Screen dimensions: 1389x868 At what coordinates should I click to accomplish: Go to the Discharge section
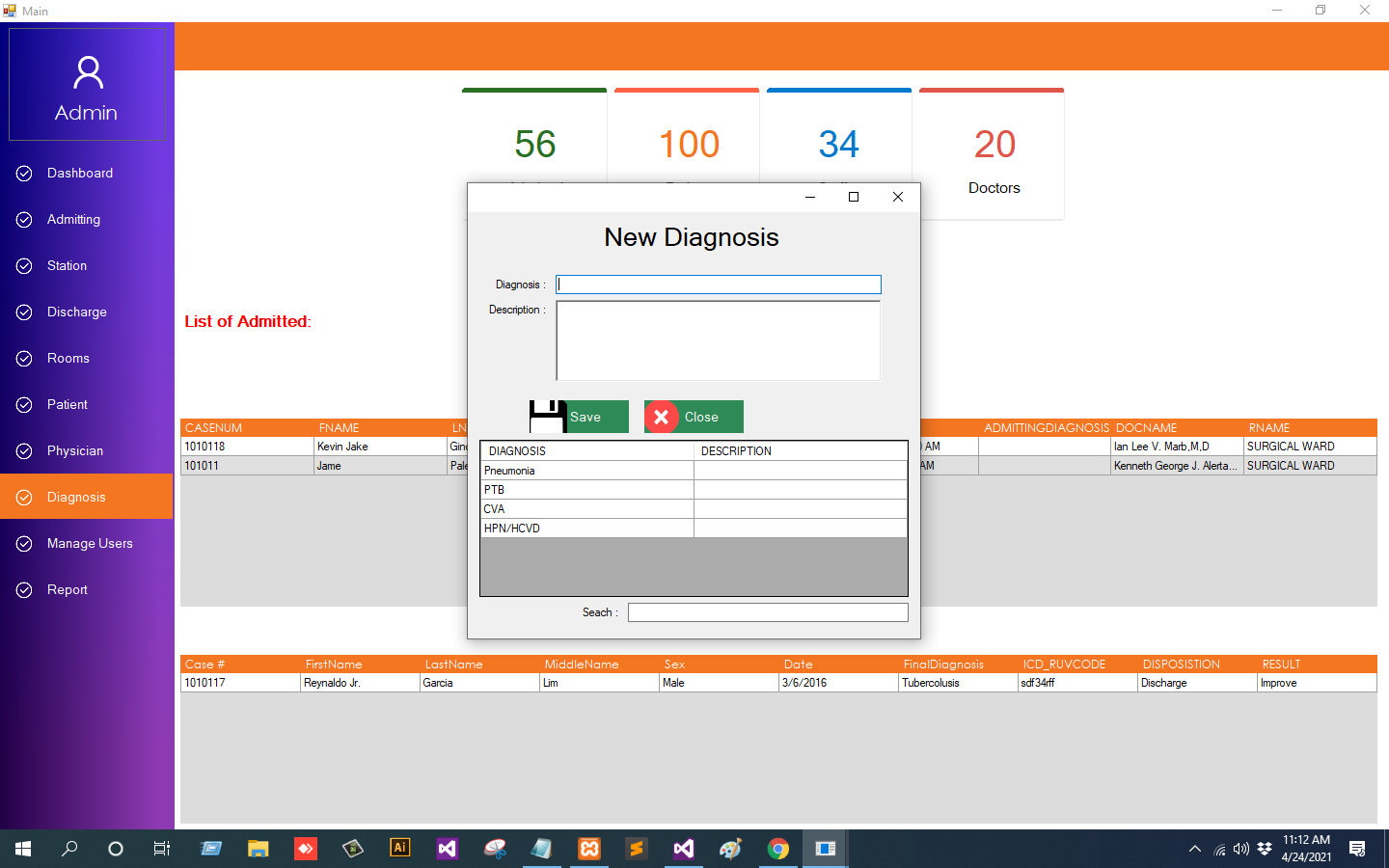[x=77, y=312]
